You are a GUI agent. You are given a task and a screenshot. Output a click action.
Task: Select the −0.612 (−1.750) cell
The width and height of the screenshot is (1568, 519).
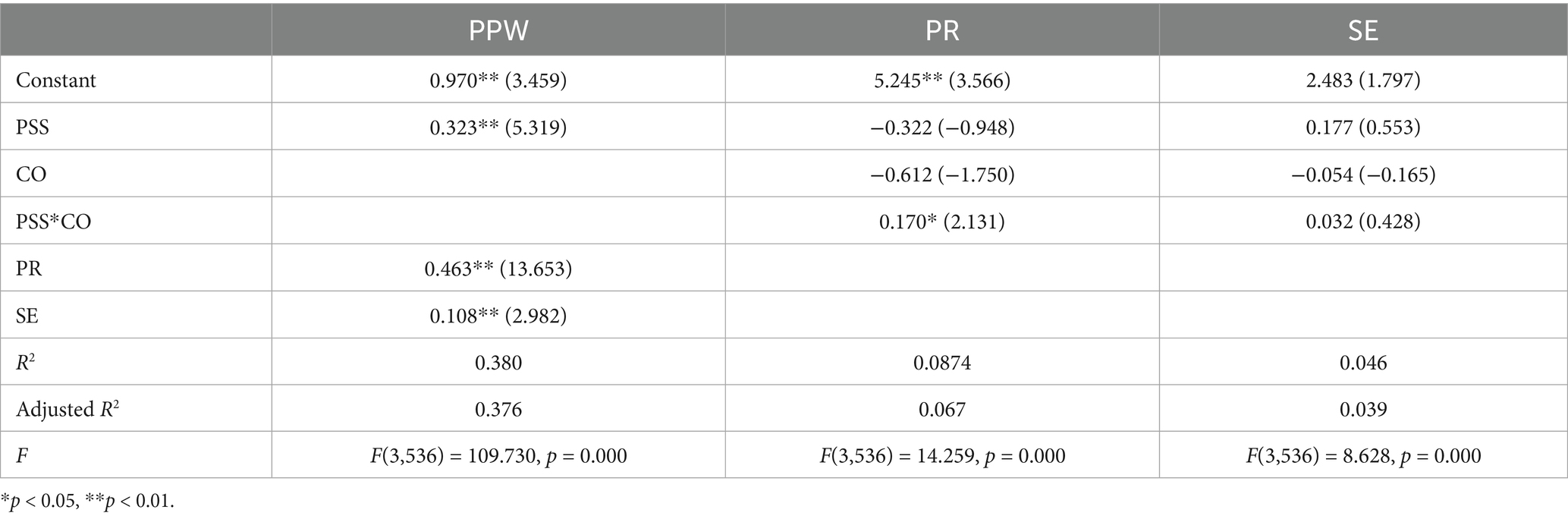click(942, 175)
